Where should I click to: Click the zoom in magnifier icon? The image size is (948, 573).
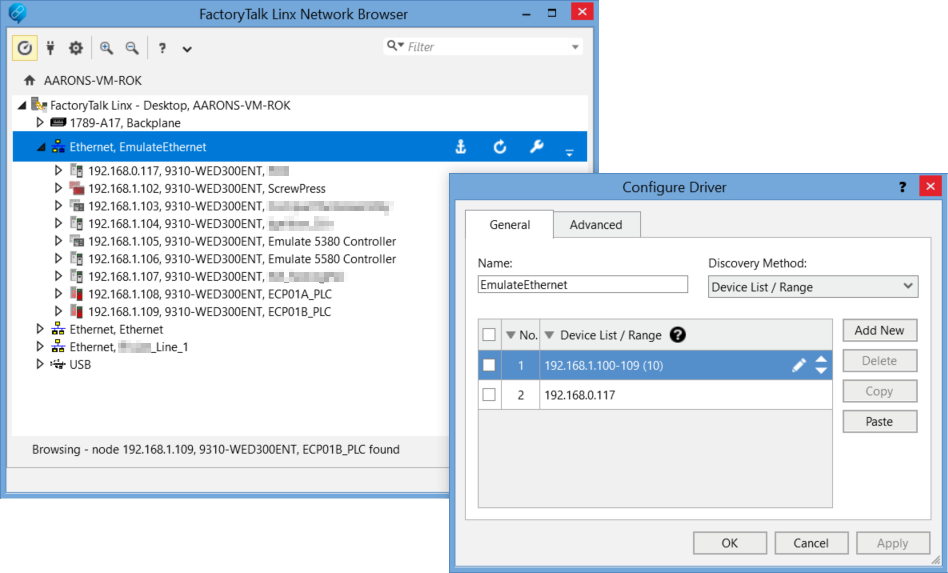click(106, 48)
